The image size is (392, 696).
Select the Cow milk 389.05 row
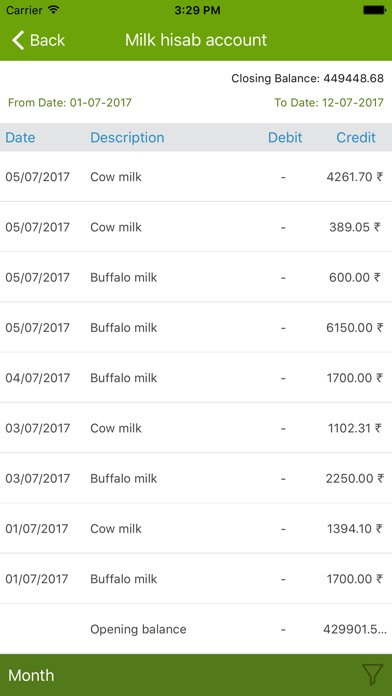click(x=196, y=227)
